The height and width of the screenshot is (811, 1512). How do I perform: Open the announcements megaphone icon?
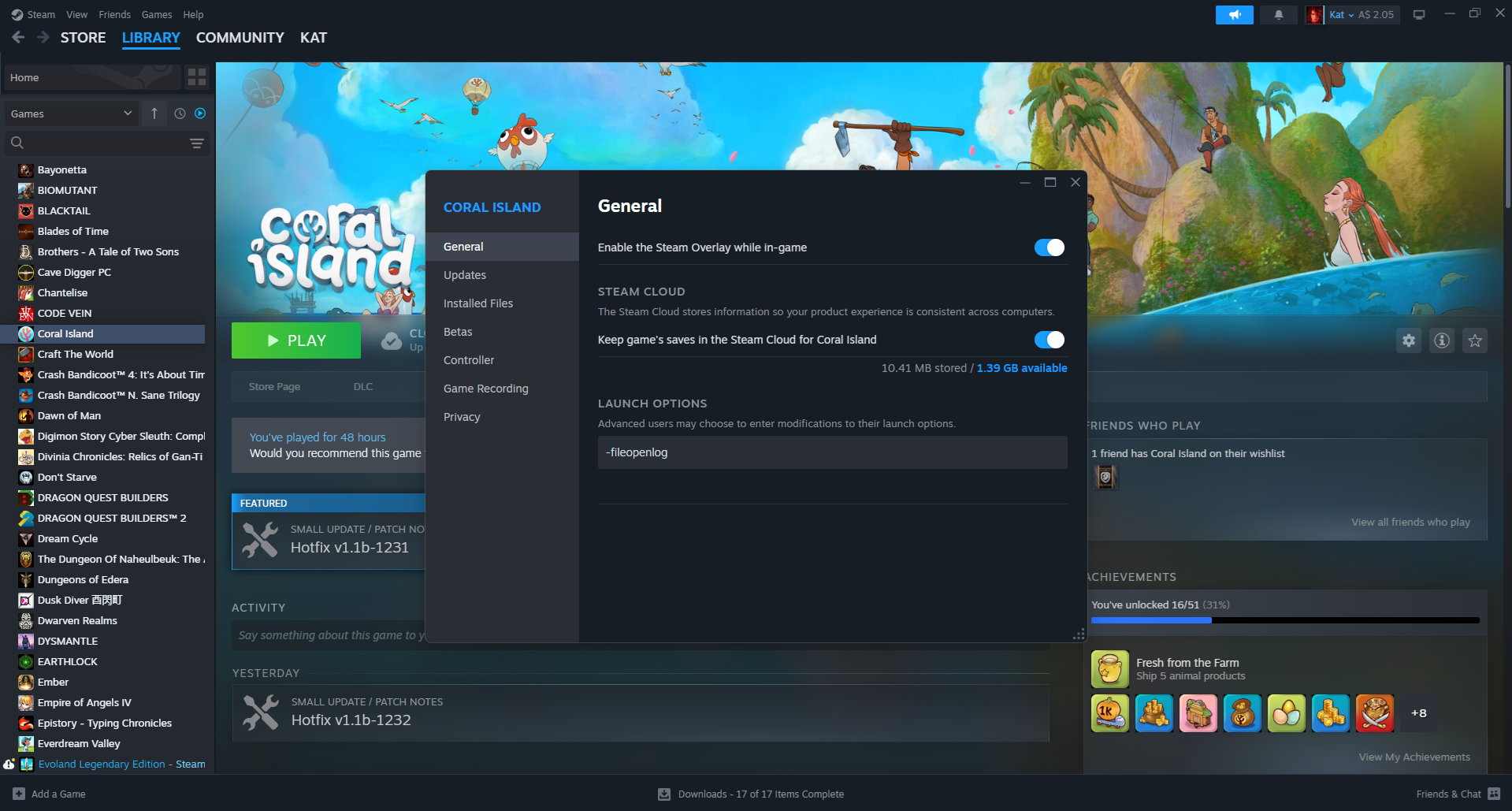[x=1234, y=14]
